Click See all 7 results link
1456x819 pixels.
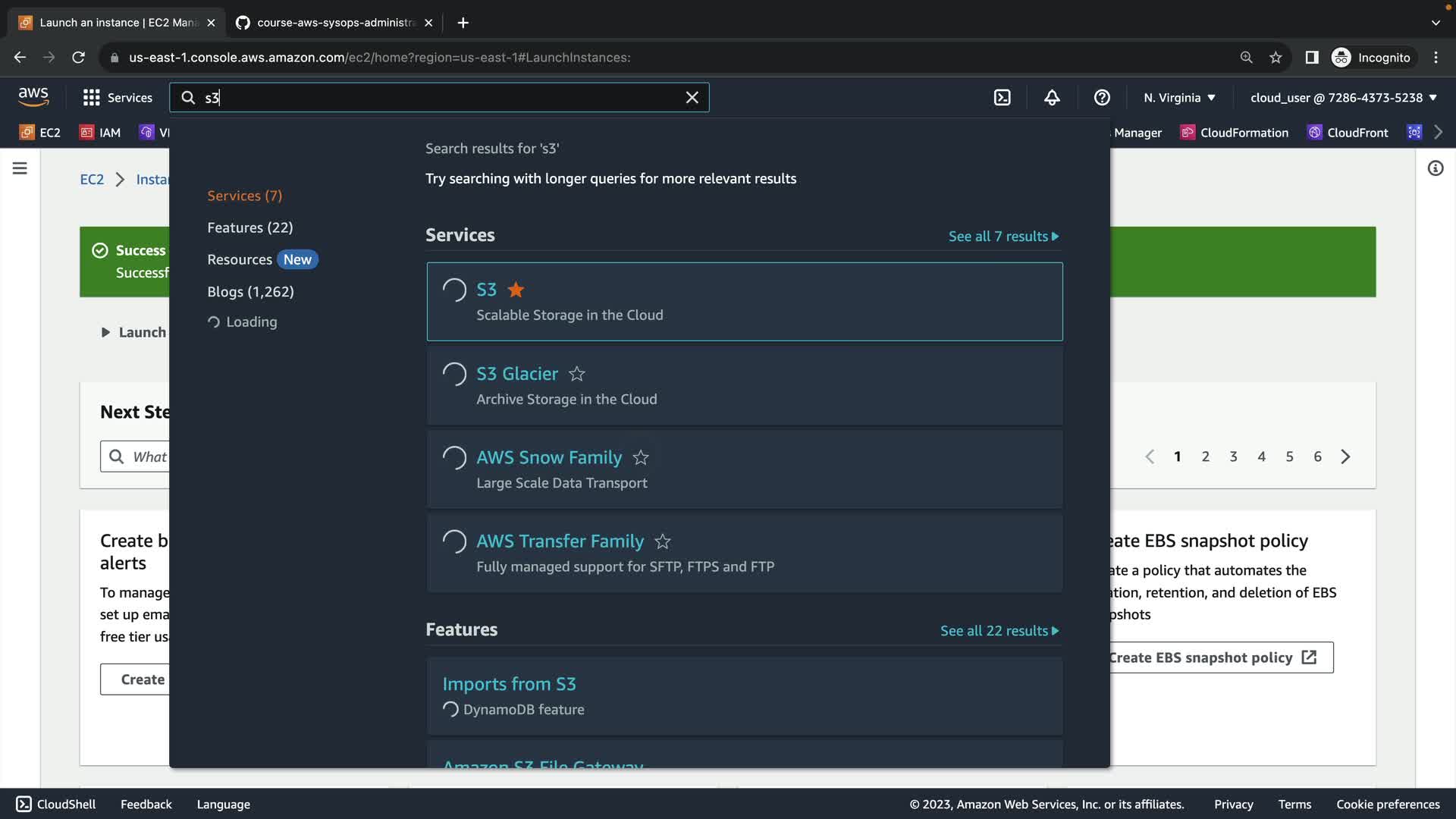coord(1003,237)
